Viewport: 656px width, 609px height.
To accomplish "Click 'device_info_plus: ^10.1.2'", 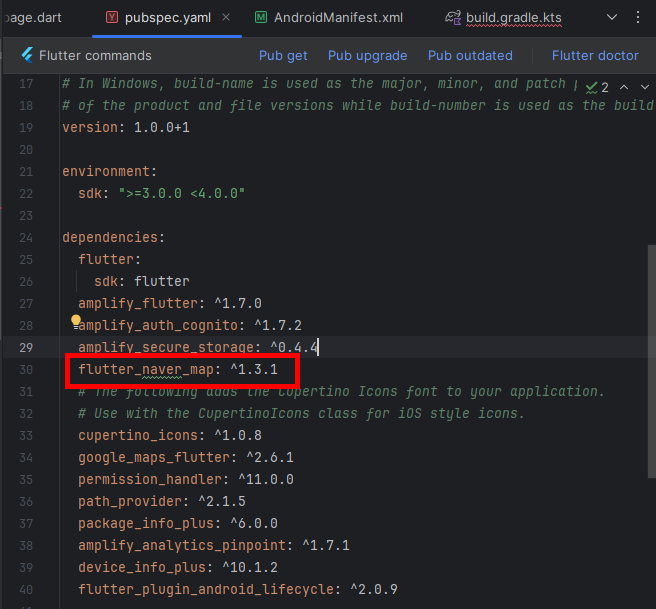I will pyautogui.click(x=178, y=568).
